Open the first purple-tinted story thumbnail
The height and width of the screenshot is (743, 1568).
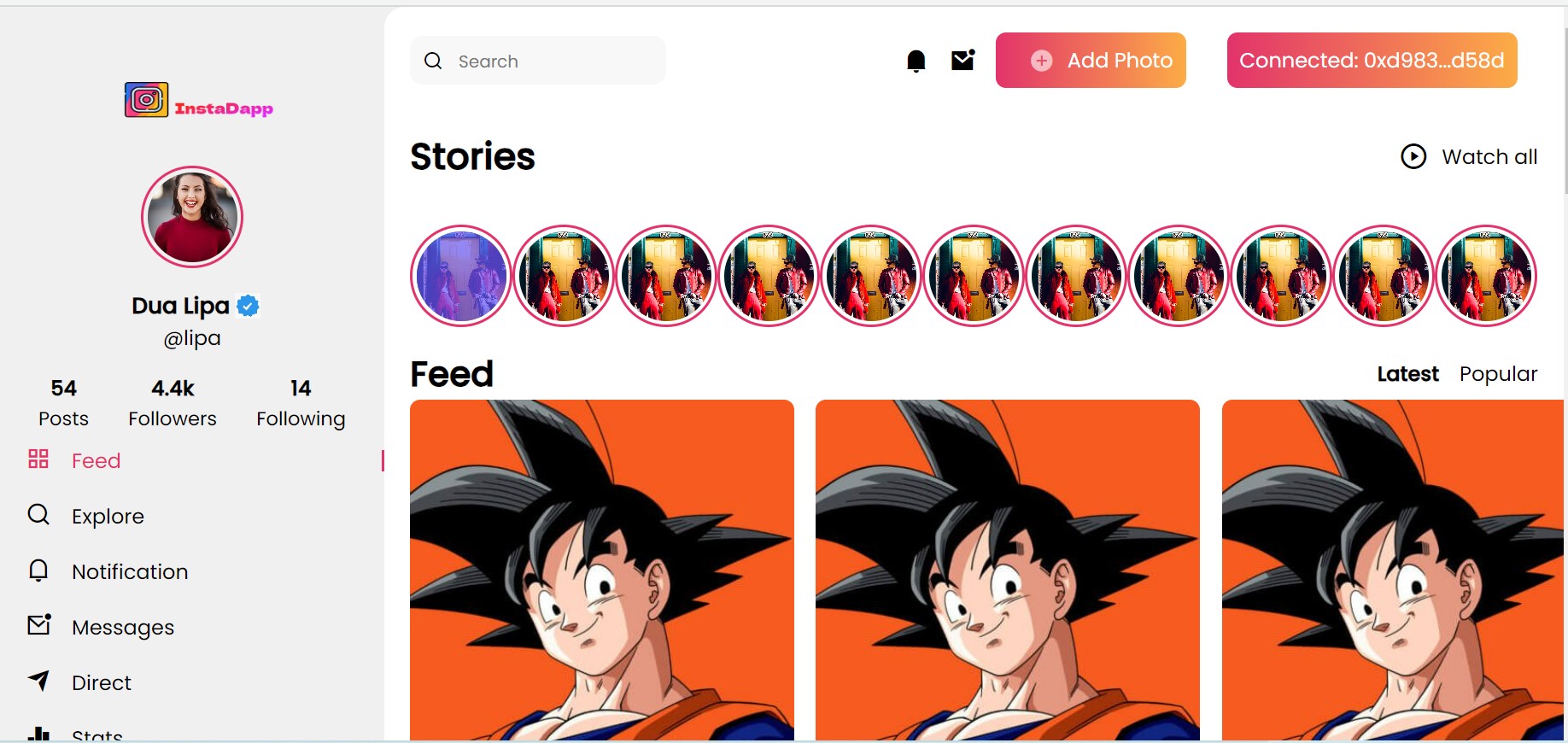461,276
